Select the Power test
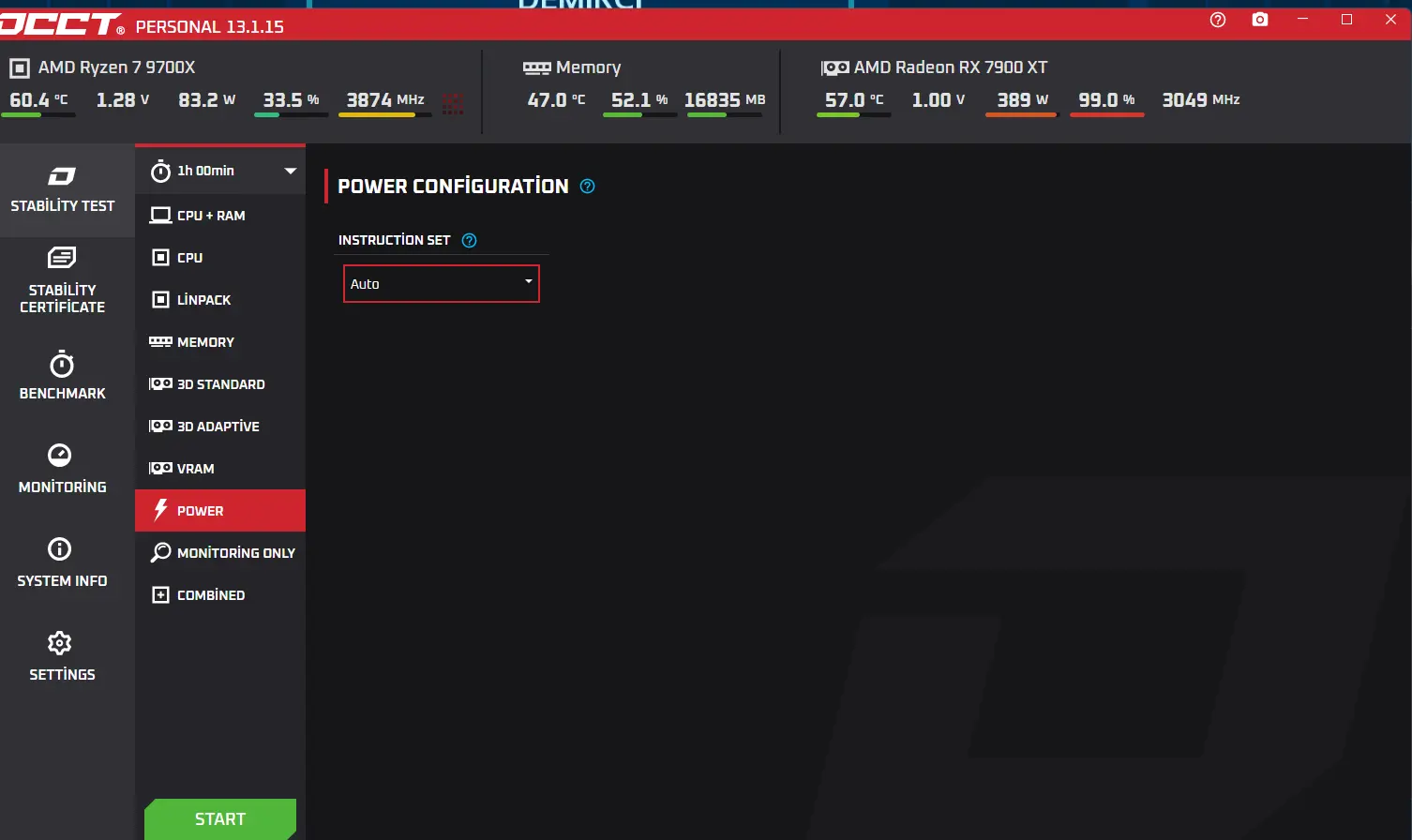1412x840 pixels. [220, 511]
